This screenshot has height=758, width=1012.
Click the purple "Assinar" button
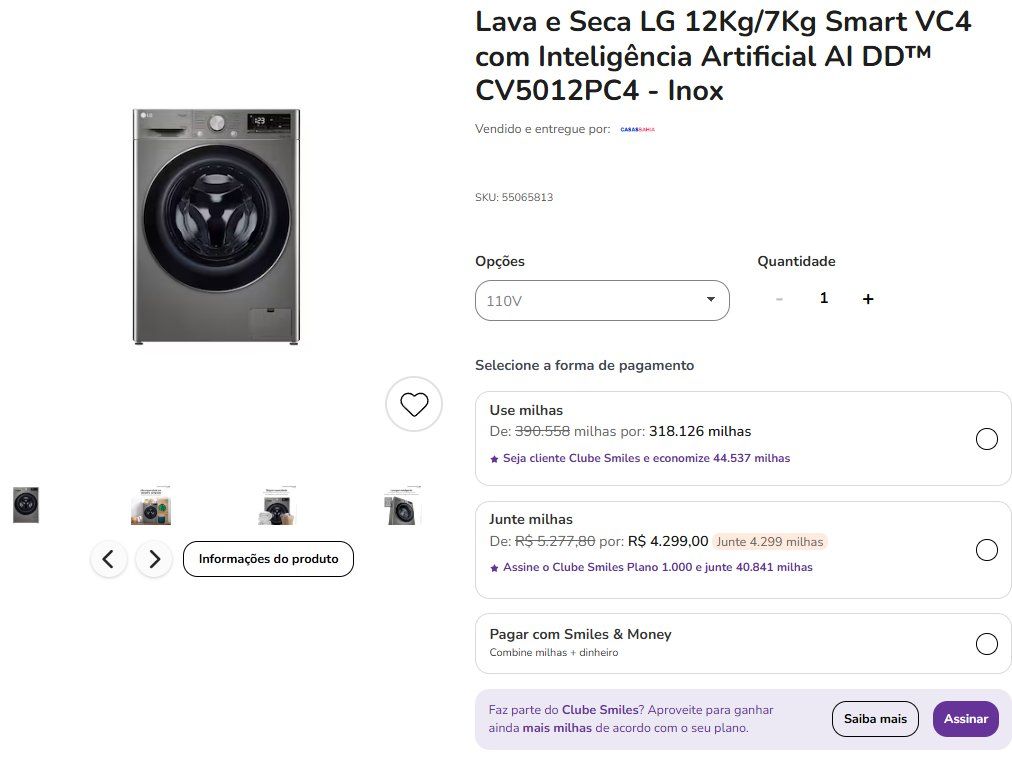coord(965,719)
